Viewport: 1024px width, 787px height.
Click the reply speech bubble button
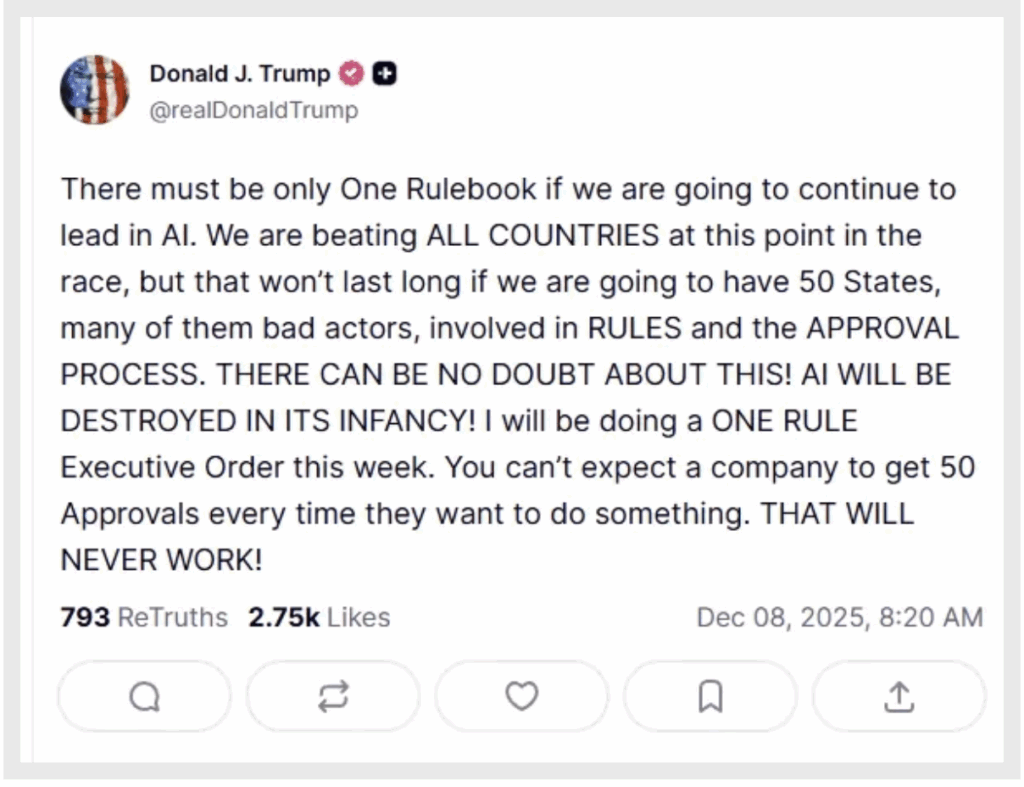click(x=144, y=697)
